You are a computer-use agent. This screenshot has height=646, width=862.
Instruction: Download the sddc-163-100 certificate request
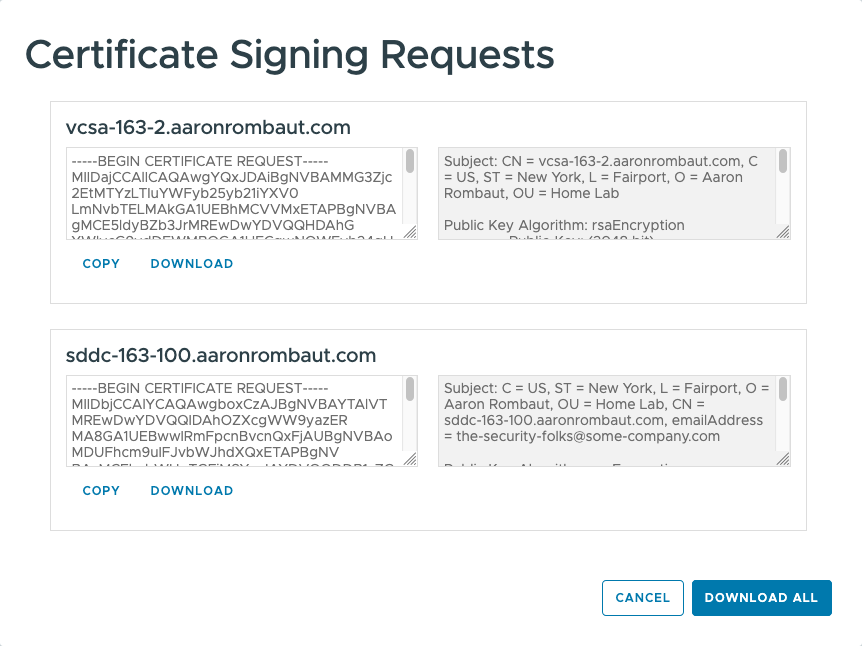(x=192, y=491)
